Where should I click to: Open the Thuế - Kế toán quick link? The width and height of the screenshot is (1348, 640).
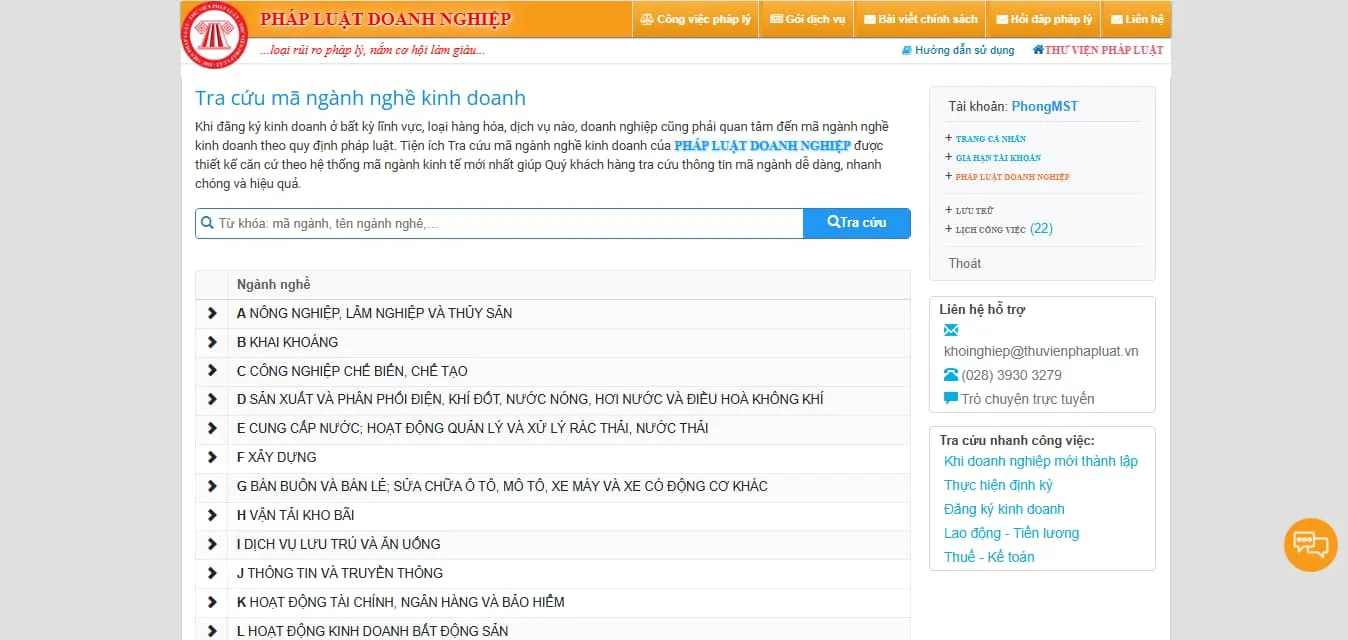click(x=989, y=557)
